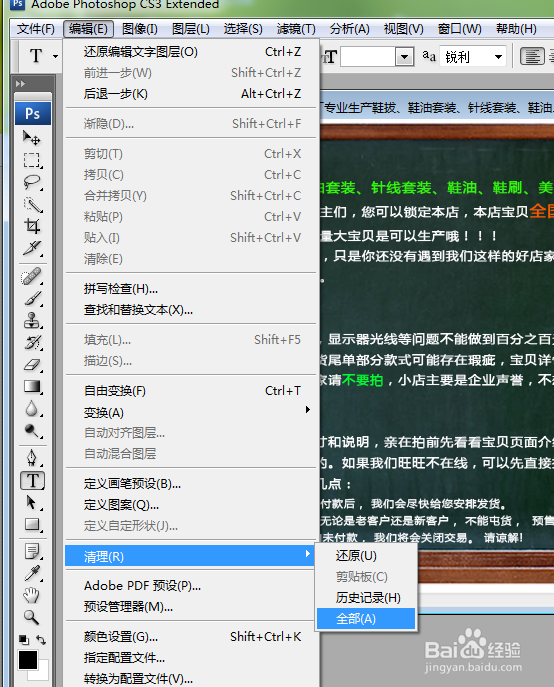
Task: Open the Type tool preset picker
Action: pos(55,56)
